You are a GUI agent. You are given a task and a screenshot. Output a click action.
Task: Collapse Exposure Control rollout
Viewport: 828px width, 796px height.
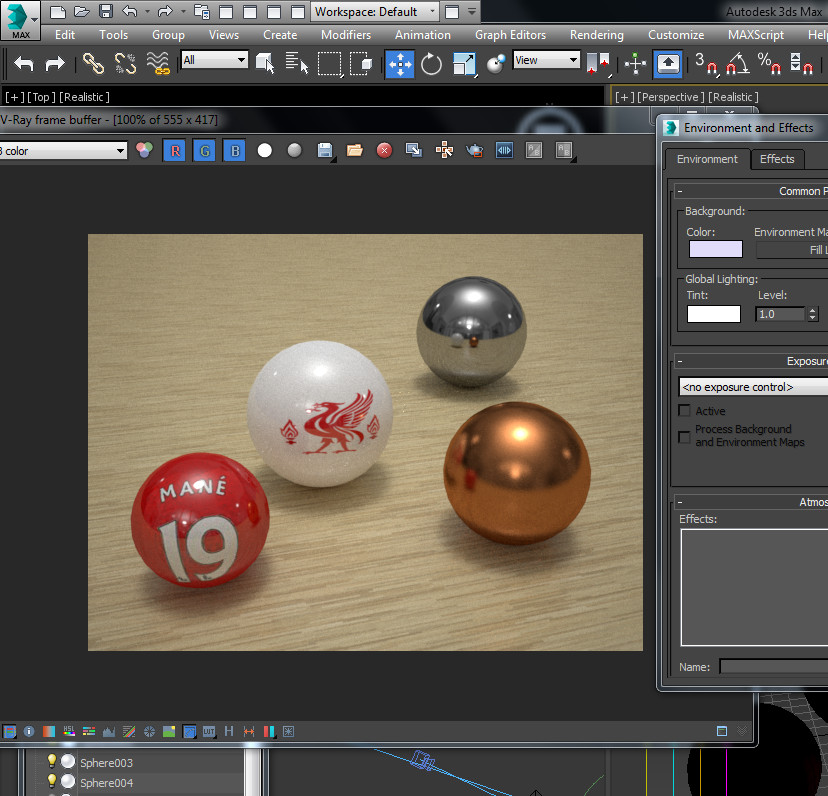click(680, 361)
